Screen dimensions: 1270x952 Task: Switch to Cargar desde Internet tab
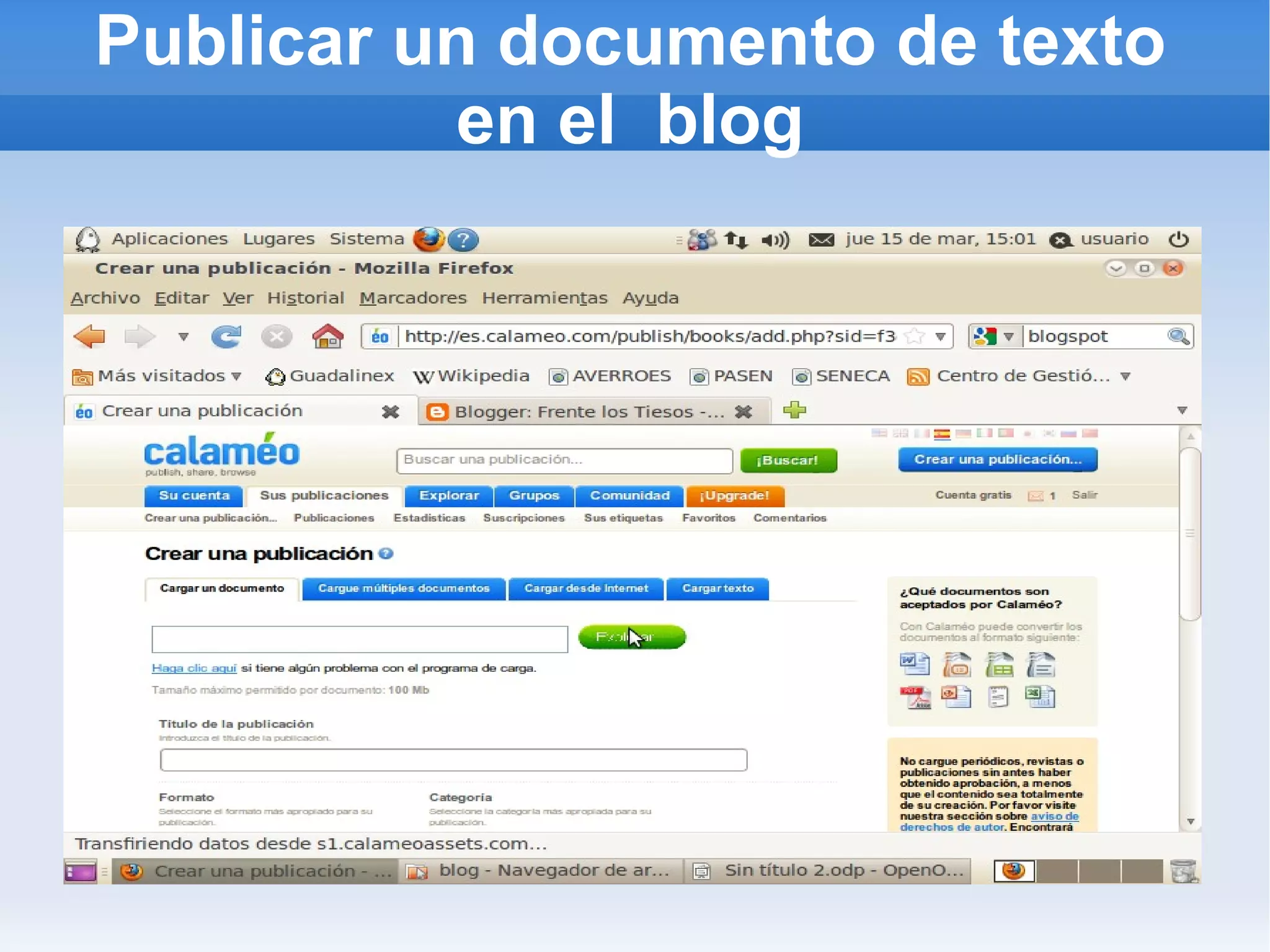586,589
